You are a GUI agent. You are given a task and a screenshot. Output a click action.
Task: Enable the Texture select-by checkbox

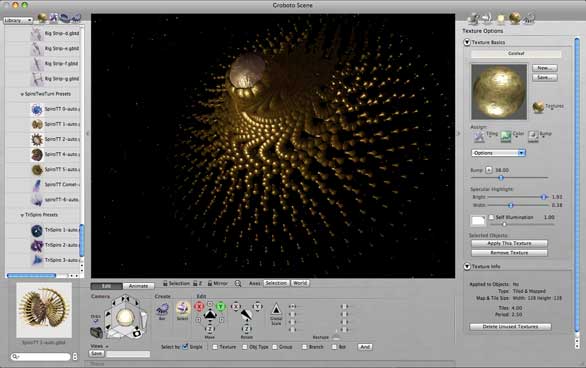point(215,347)
